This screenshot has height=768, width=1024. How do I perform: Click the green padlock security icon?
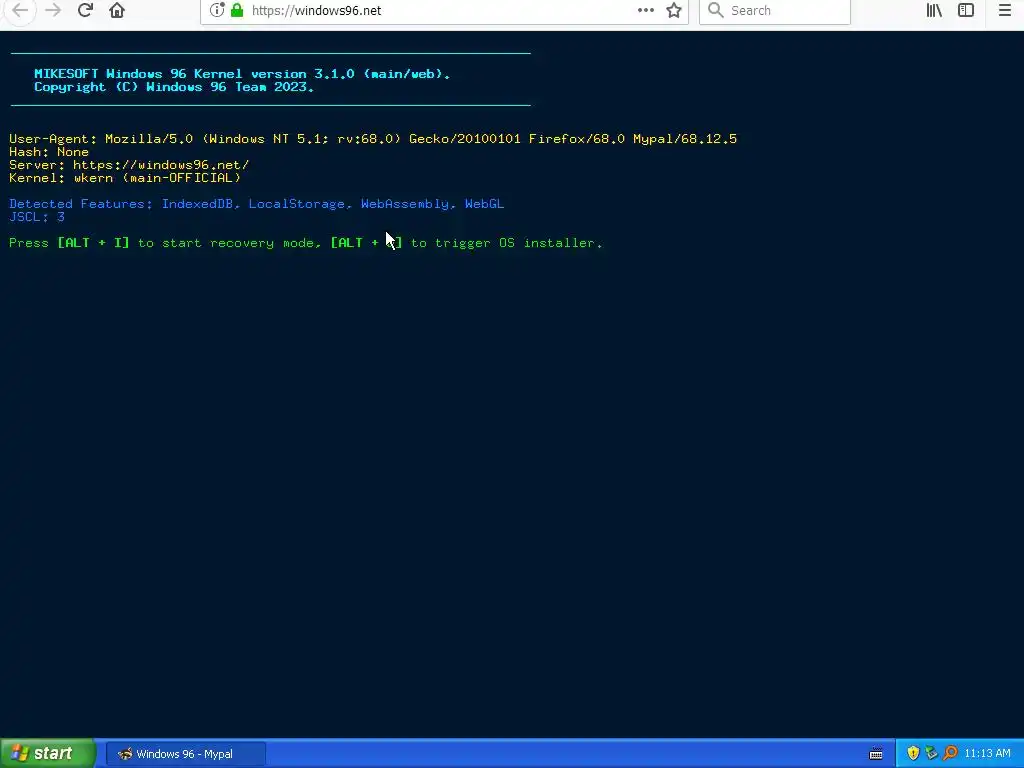237,10
